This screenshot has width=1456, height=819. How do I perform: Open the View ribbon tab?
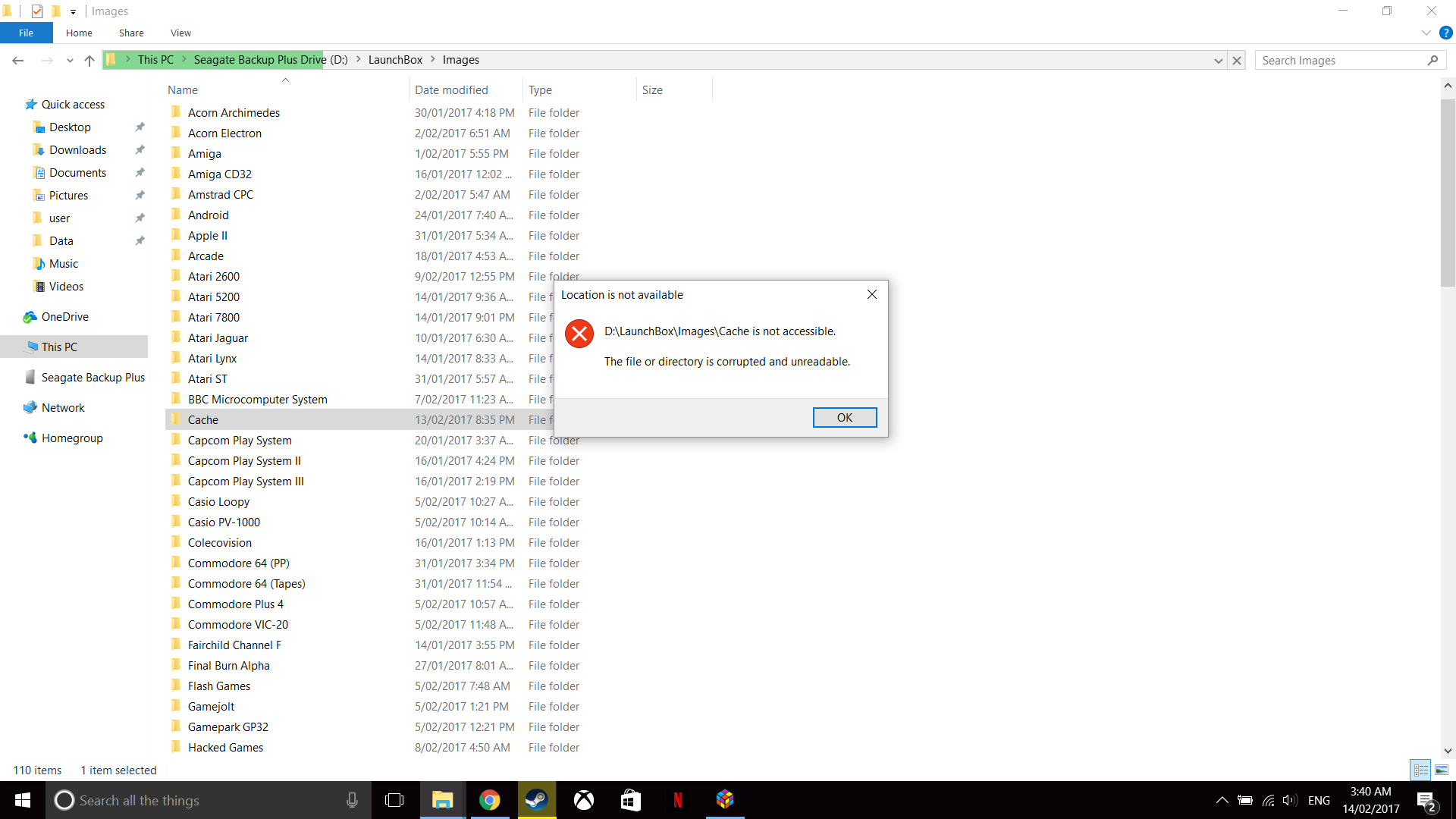click(x=180, y=33)
